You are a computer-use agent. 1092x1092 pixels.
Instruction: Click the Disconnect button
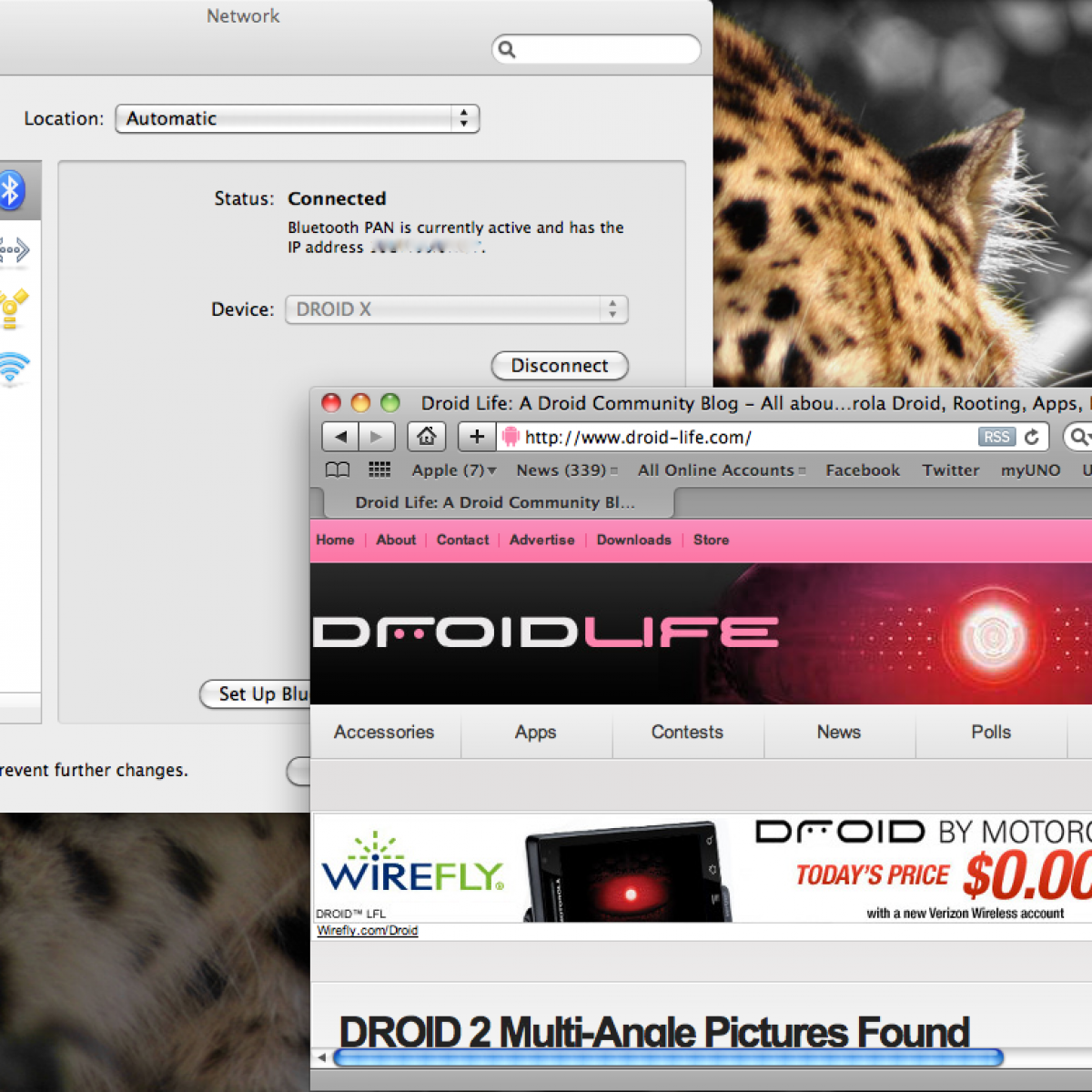559,366
